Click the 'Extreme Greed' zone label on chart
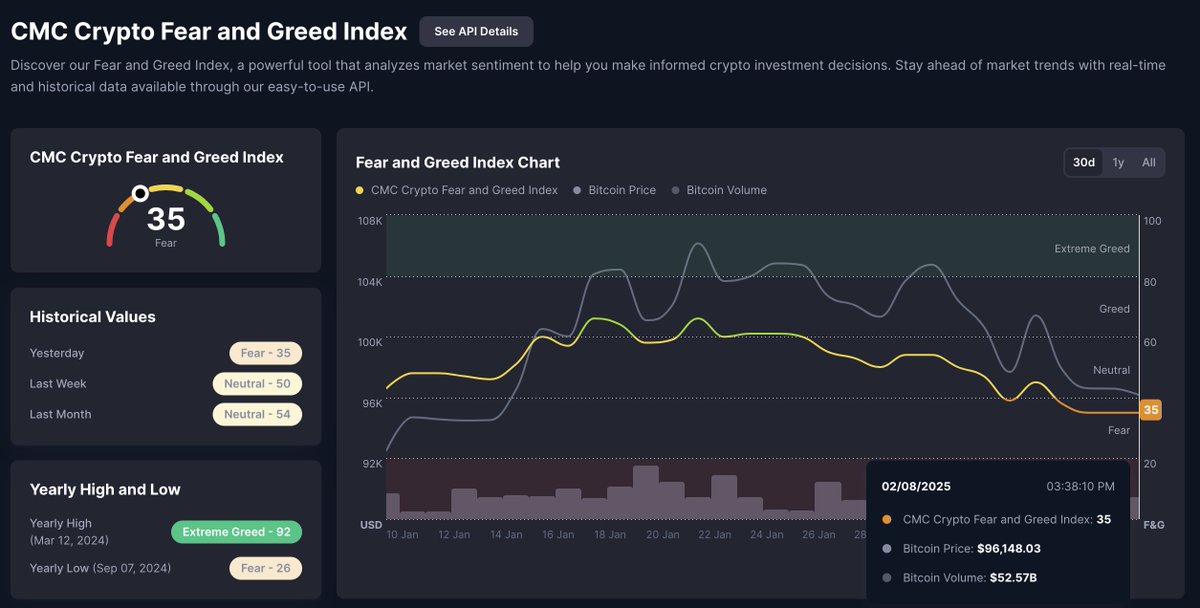1200x608 pixels. 1092,249
